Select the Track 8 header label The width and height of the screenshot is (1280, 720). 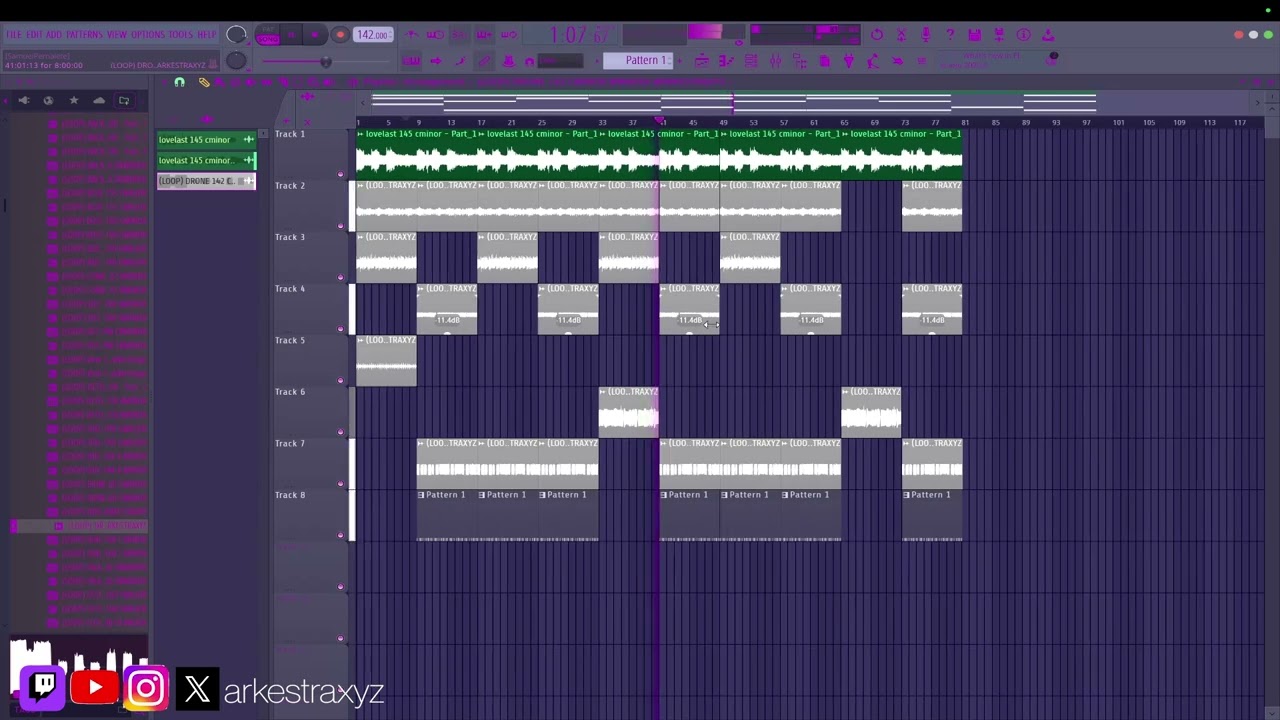click(x=290, y=495)
